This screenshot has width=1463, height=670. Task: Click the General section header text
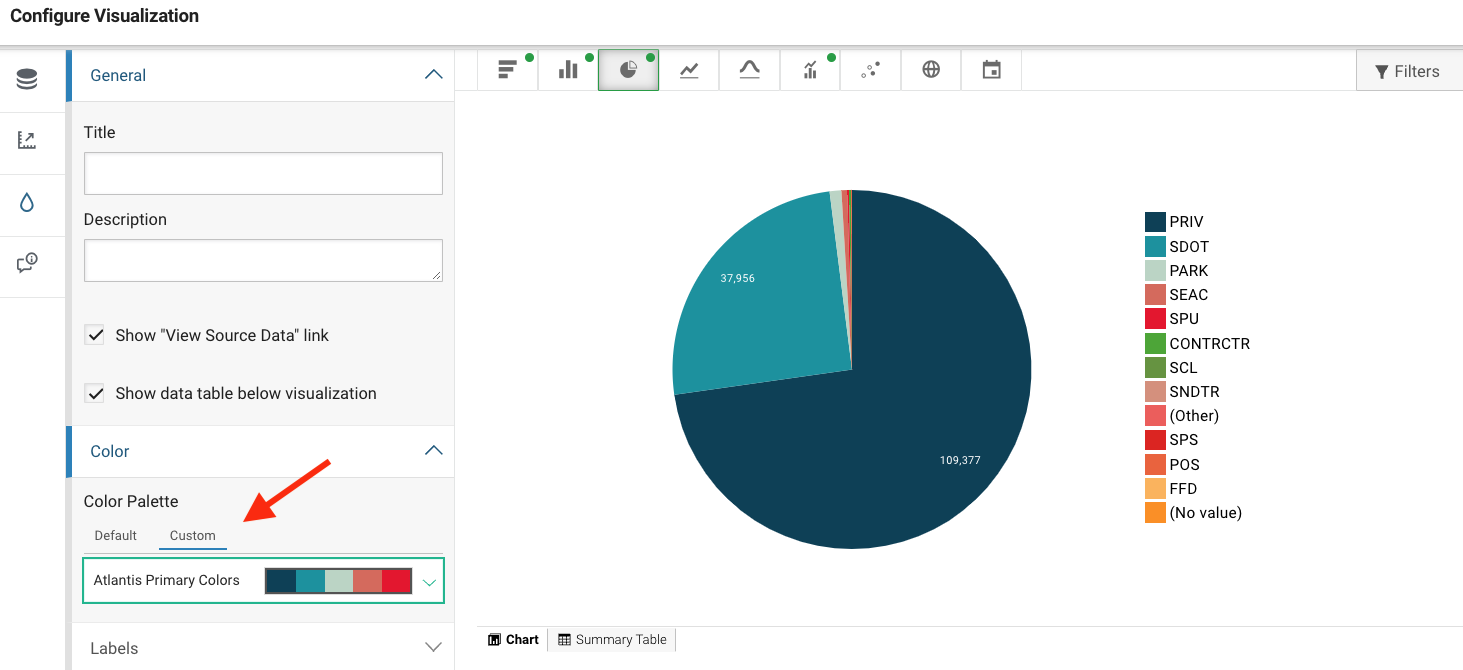[x=118, y=75]
